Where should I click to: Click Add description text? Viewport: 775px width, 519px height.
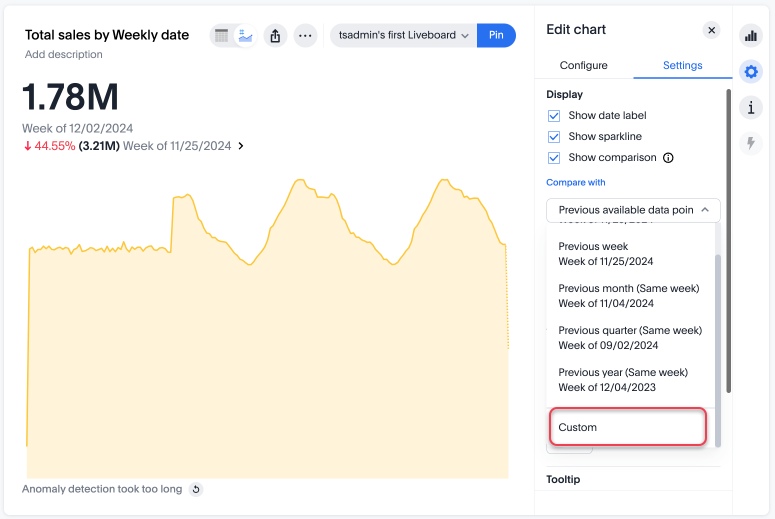click(x=64, y=54)
